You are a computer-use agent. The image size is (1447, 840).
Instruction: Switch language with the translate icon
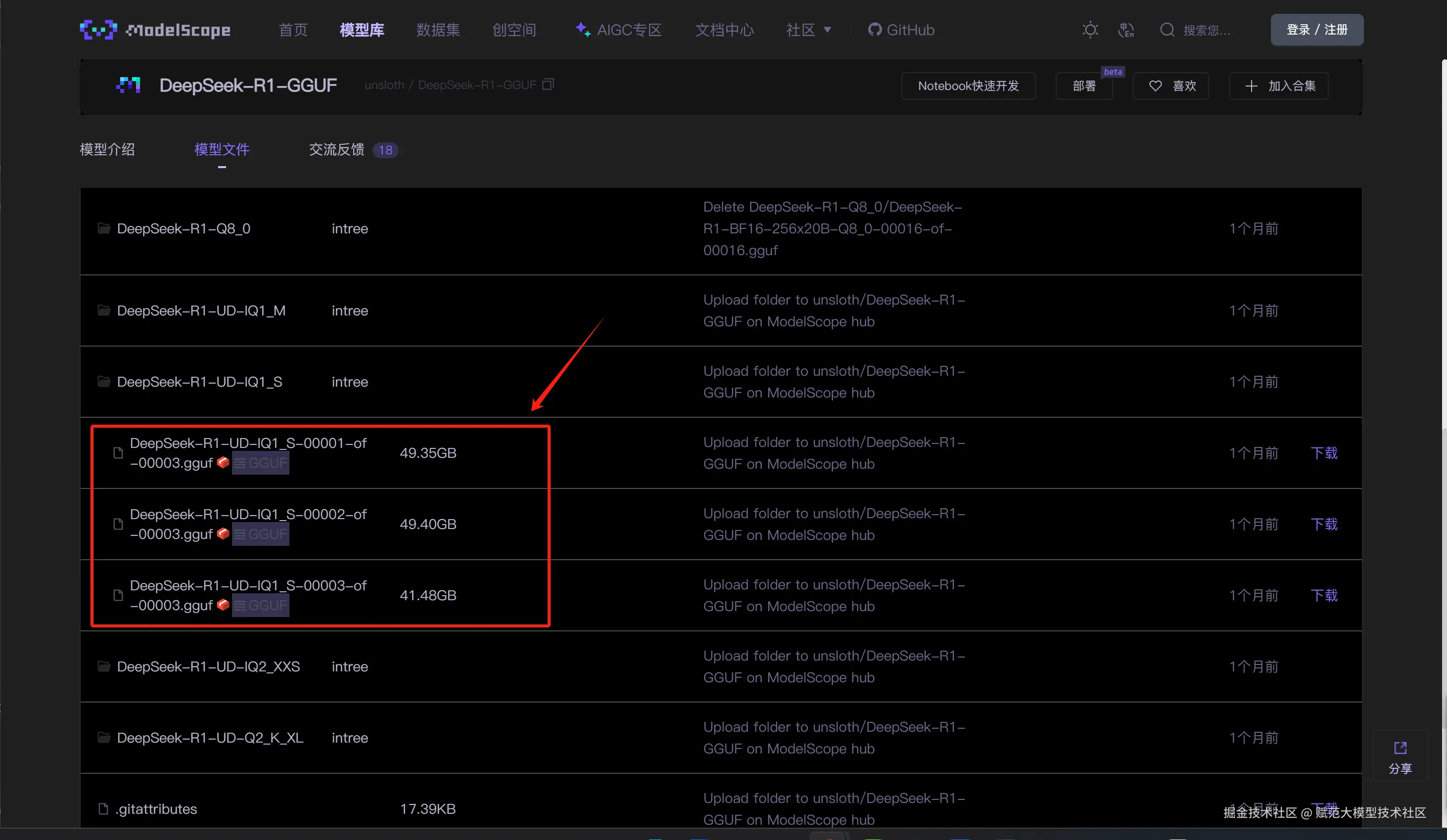(1126, 30)
